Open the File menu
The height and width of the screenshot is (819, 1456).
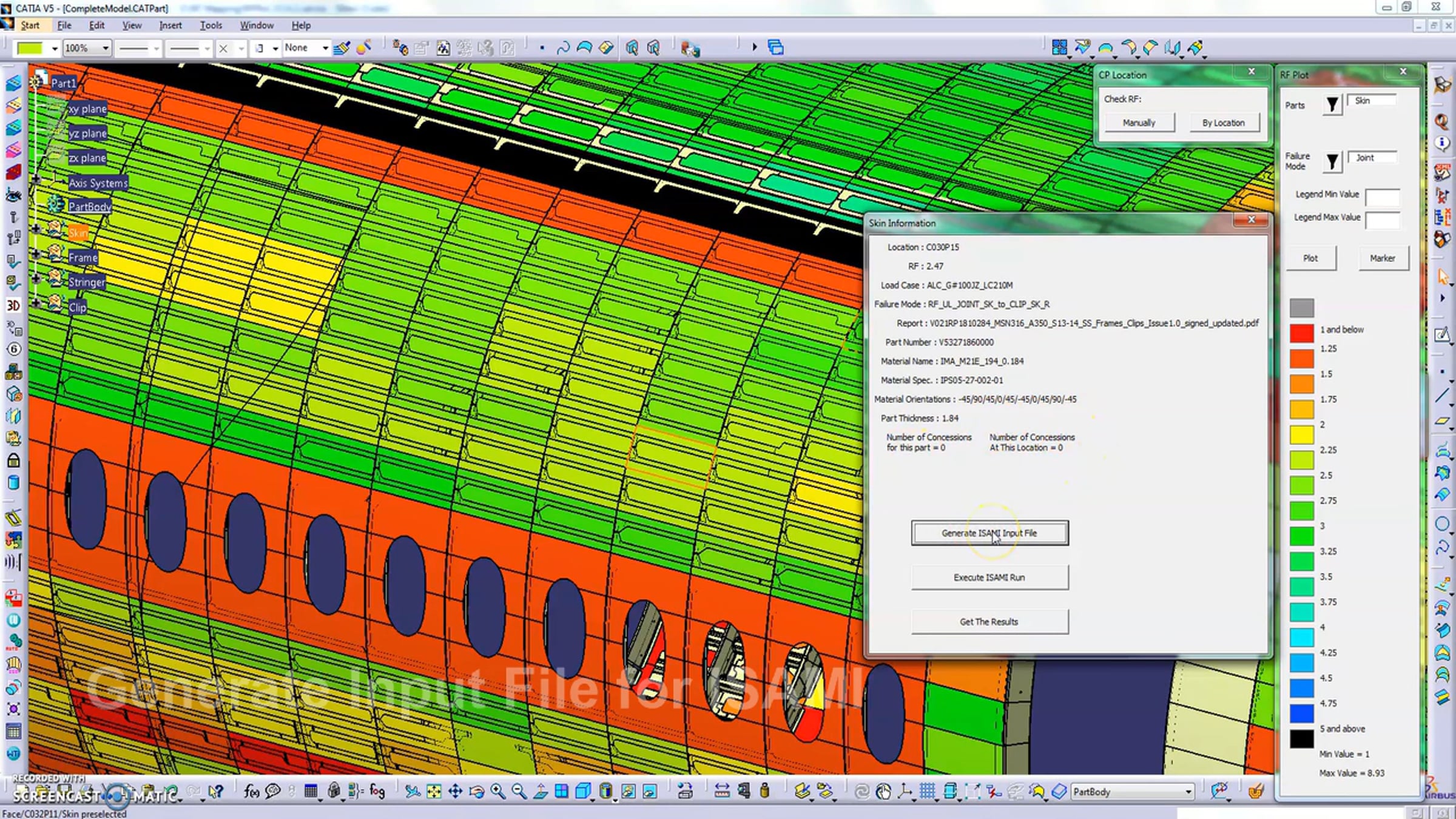64,25
